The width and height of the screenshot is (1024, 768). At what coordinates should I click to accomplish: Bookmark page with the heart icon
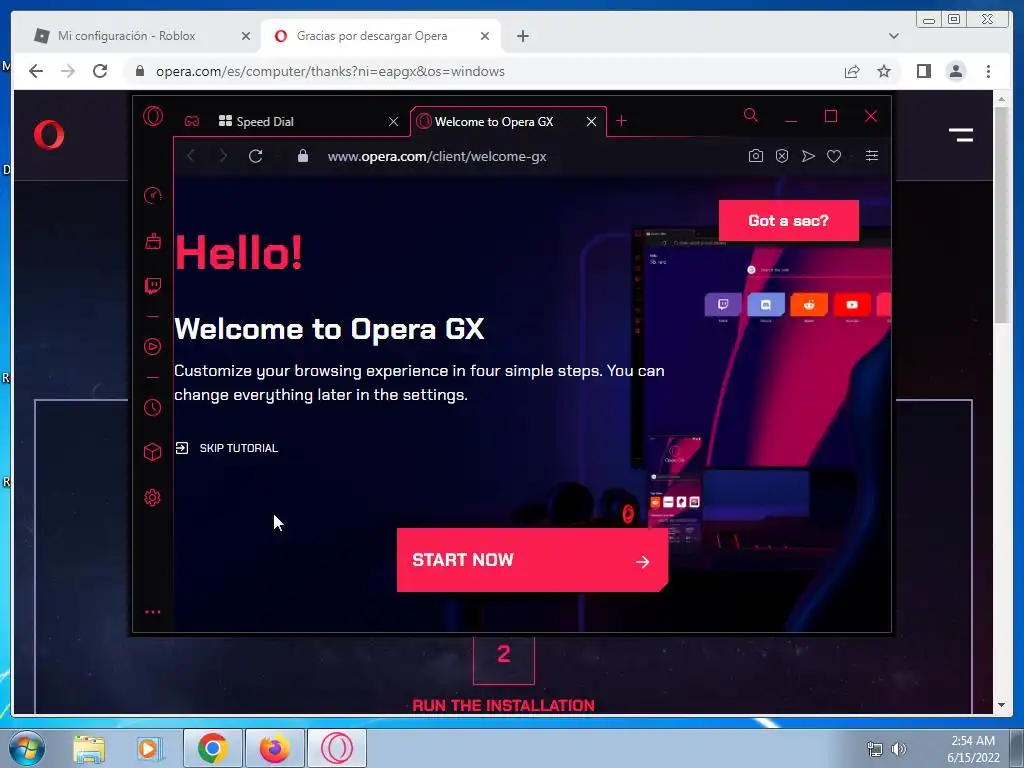point(834,156)
